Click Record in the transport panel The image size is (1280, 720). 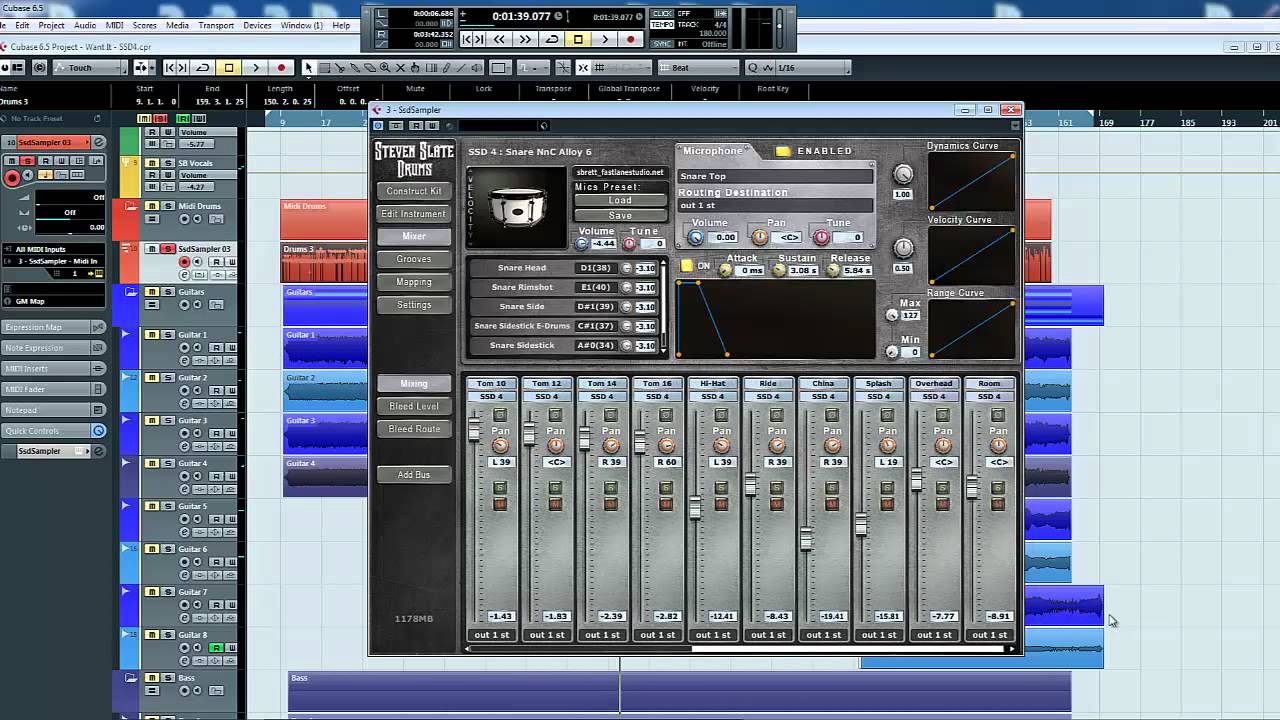630,39
